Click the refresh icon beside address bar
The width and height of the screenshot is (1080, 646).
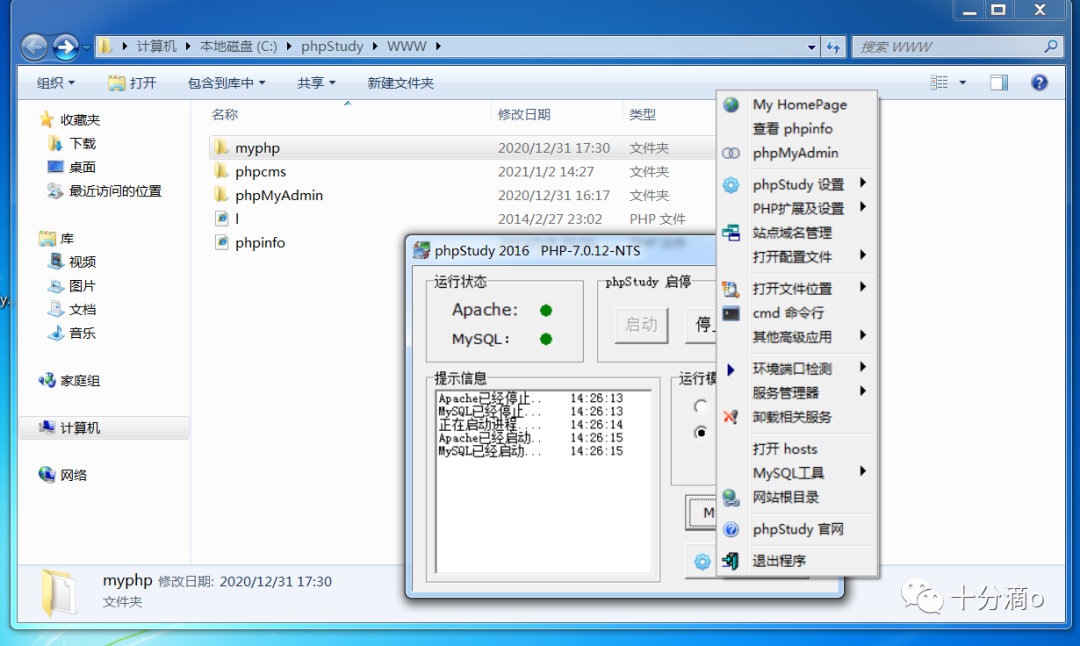pos(833,47)
